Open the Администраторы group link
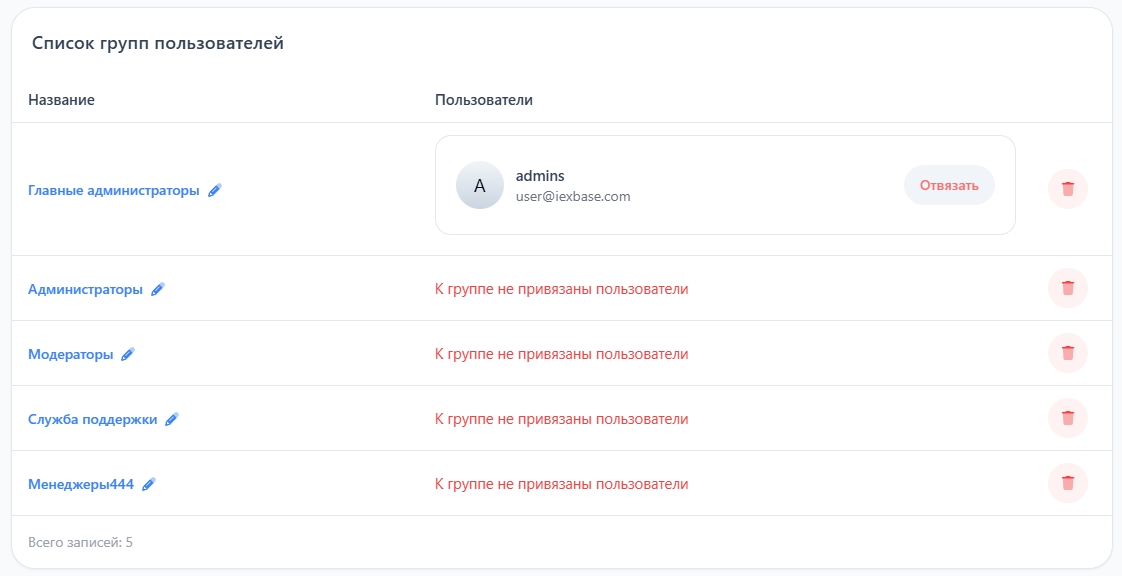This screenshot has width=1122, height=576. tap(86, 289)
